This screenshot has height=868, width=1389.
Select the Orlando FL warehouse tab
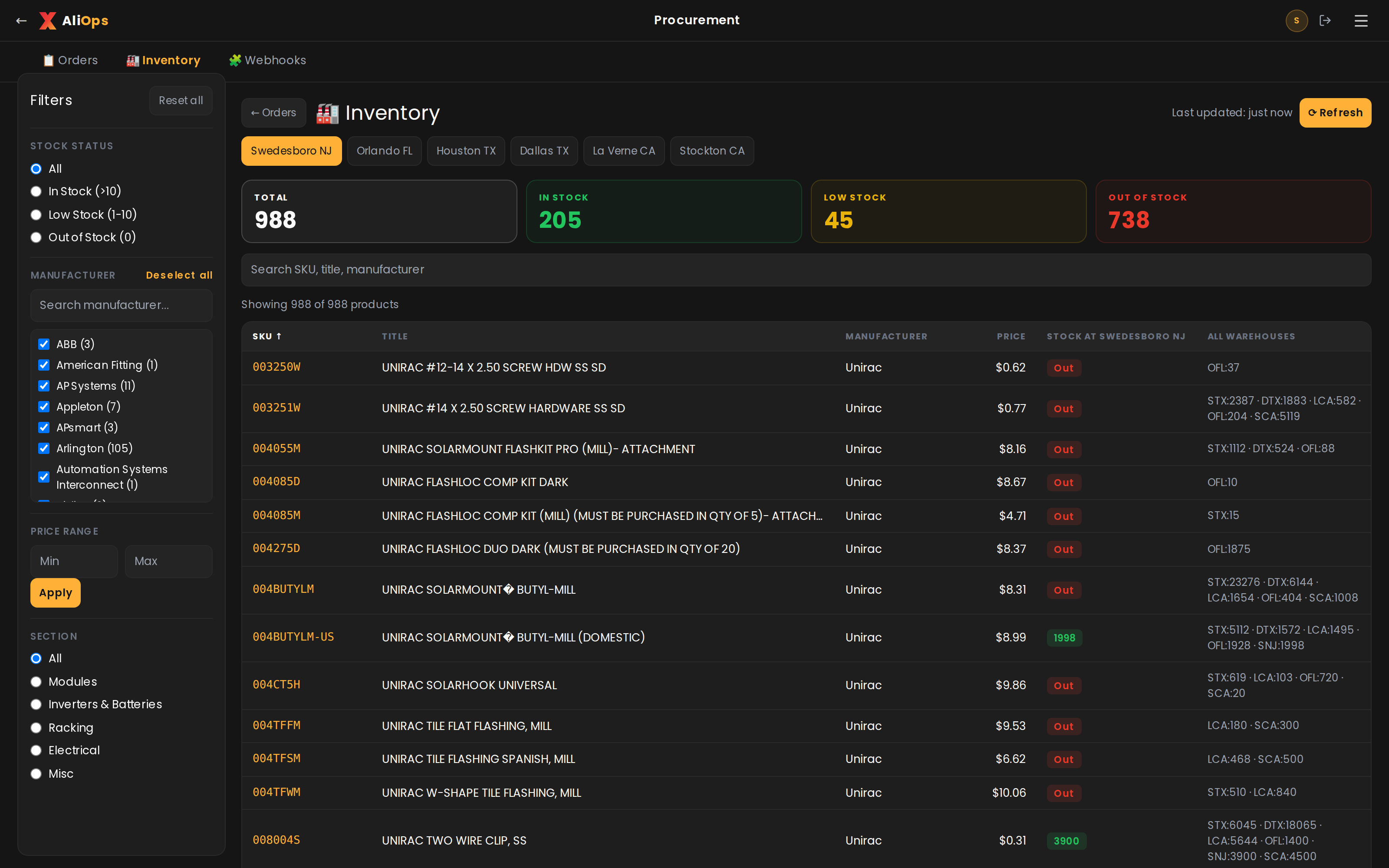click(x=384, y=151)
